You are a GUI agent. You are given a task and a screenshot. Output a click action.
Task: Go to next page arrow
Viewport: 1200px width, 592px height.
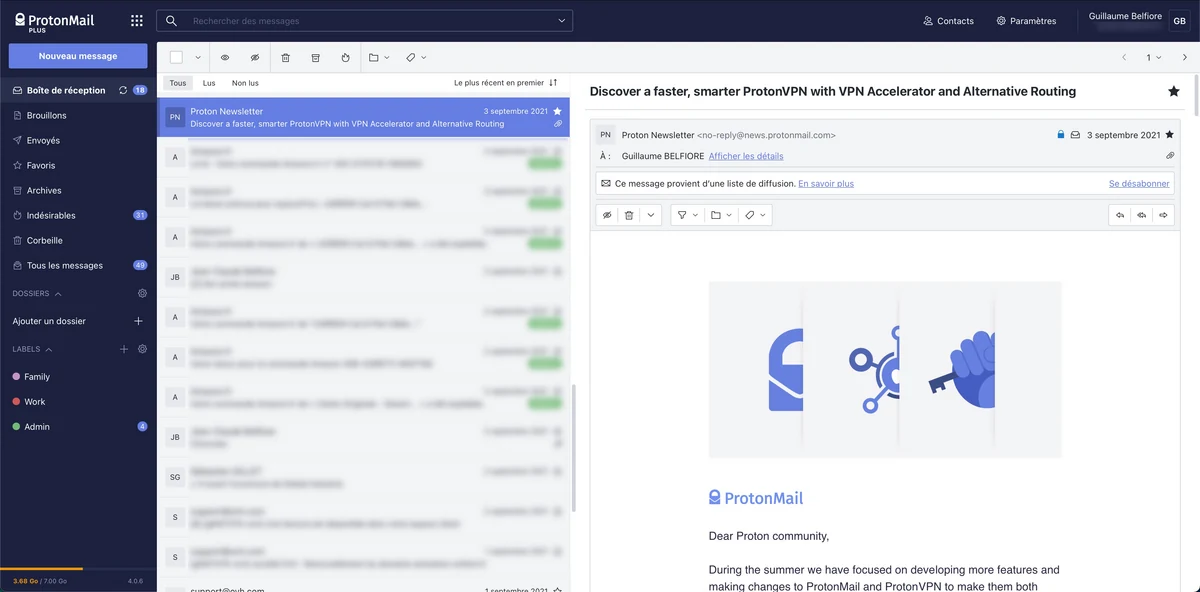point(1185,58)
